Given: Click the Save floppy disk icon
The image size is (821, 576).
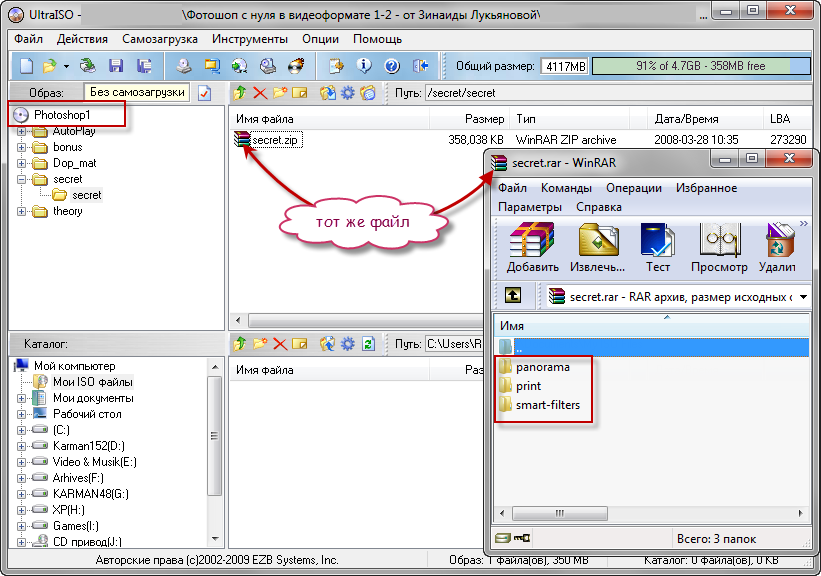Looking at the screenshot, I should (x=116, y=66).
